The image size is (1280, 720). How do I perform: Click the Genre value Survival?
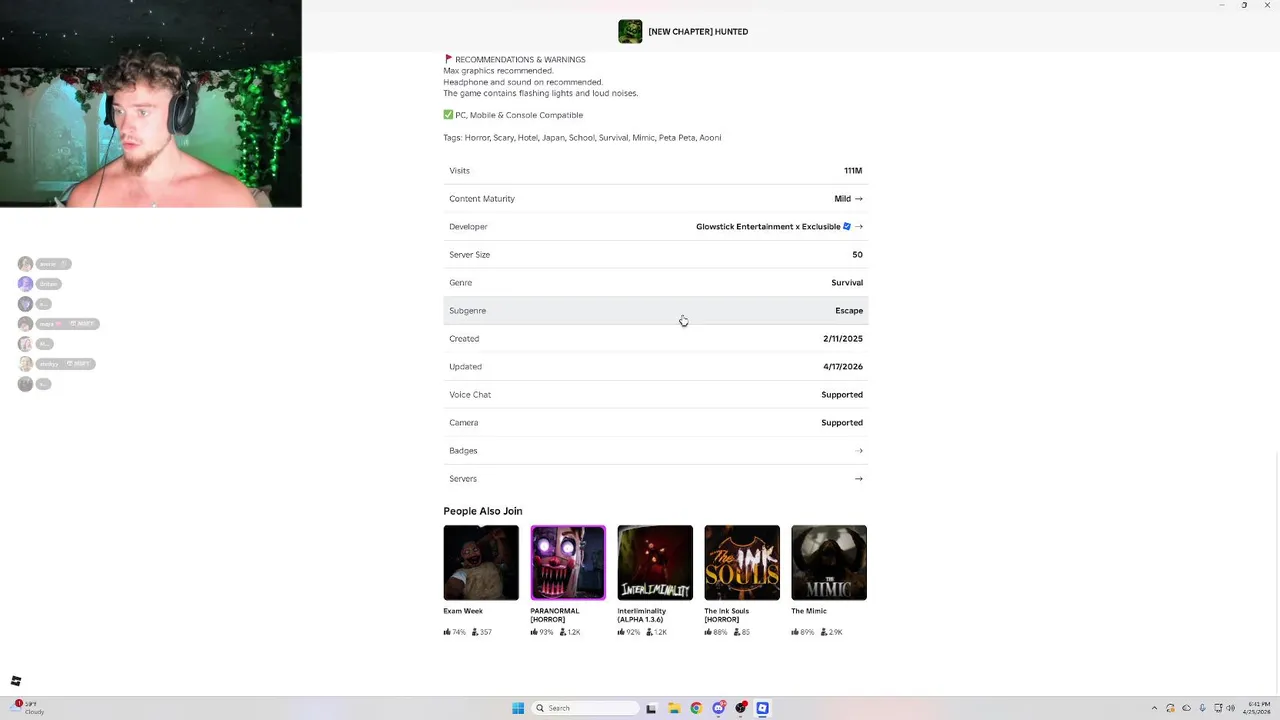pyautogui.click(x=847, y=282)
